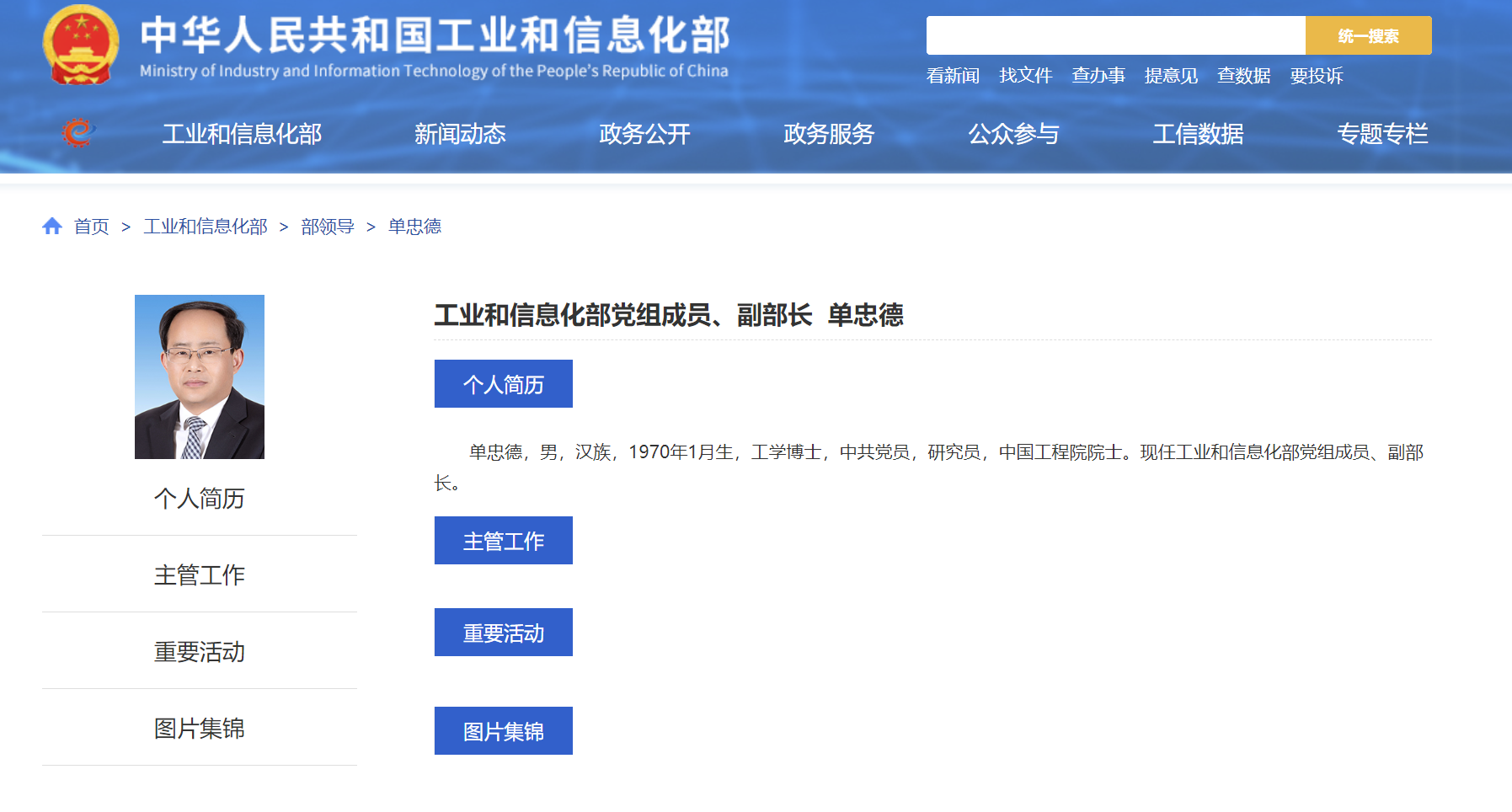Open the 找文件 quick link

[x=1025, y=76]
